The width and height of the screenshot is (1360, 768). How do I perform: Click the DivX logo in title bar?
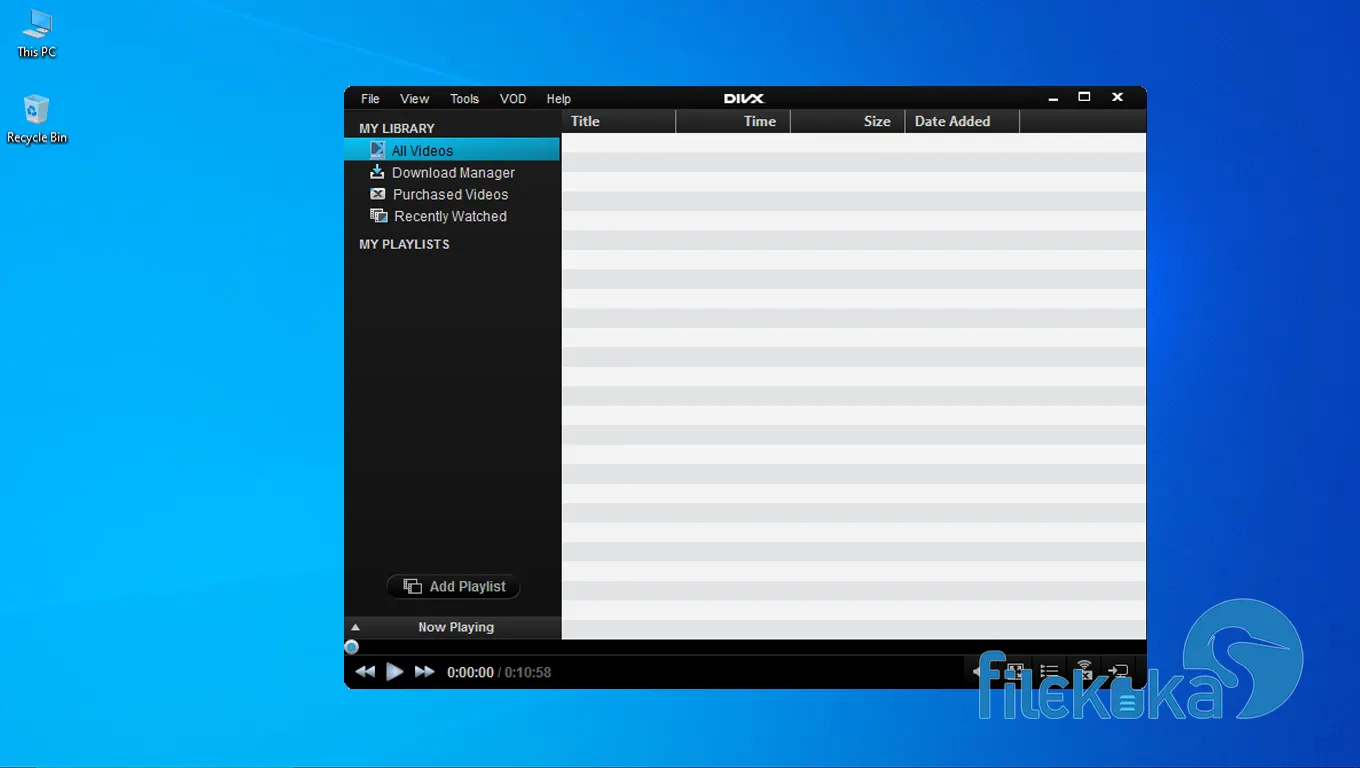[x=744, y=99]
